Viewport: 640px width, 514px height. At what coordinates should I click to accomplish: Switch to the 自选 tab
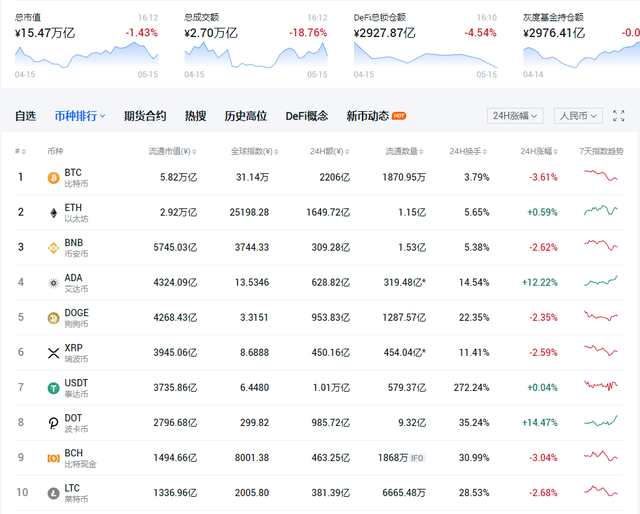tap(25, 116)
